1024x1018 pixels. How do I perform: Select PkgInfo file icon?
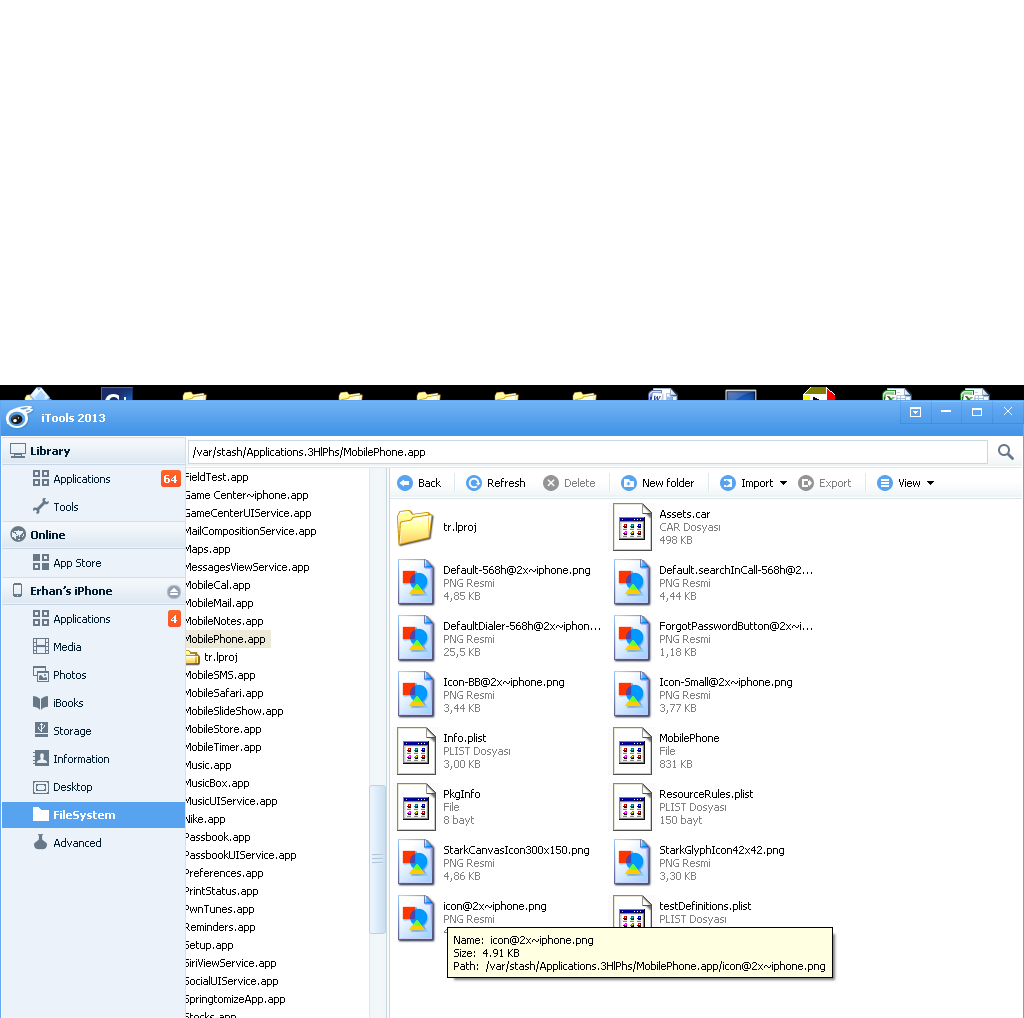[415, 807]
